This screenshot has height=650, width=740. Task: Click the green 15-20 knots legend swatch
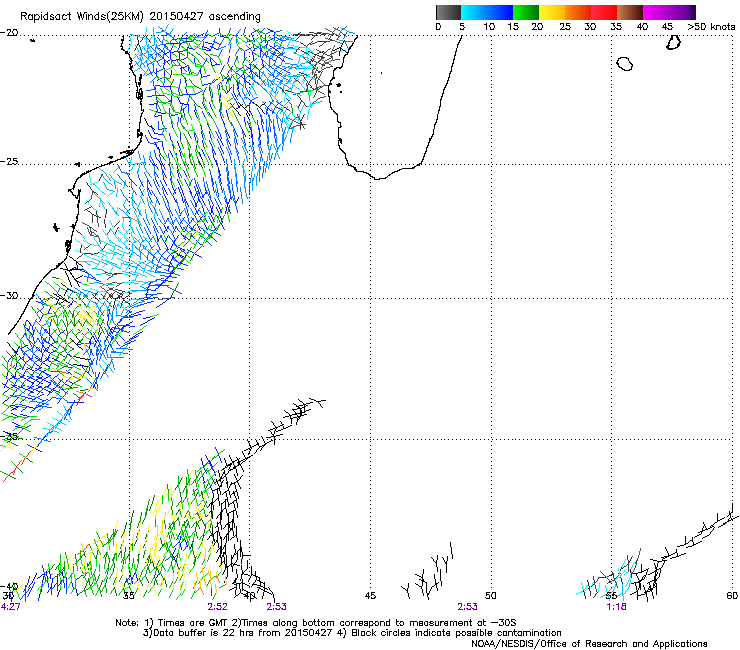(526, 12)
